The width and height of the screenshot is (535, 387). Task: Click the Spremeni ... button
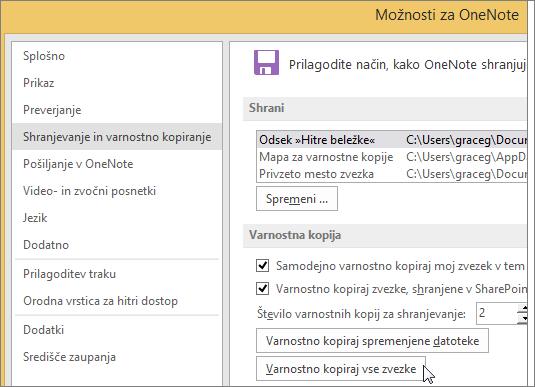tap(297, 199)
